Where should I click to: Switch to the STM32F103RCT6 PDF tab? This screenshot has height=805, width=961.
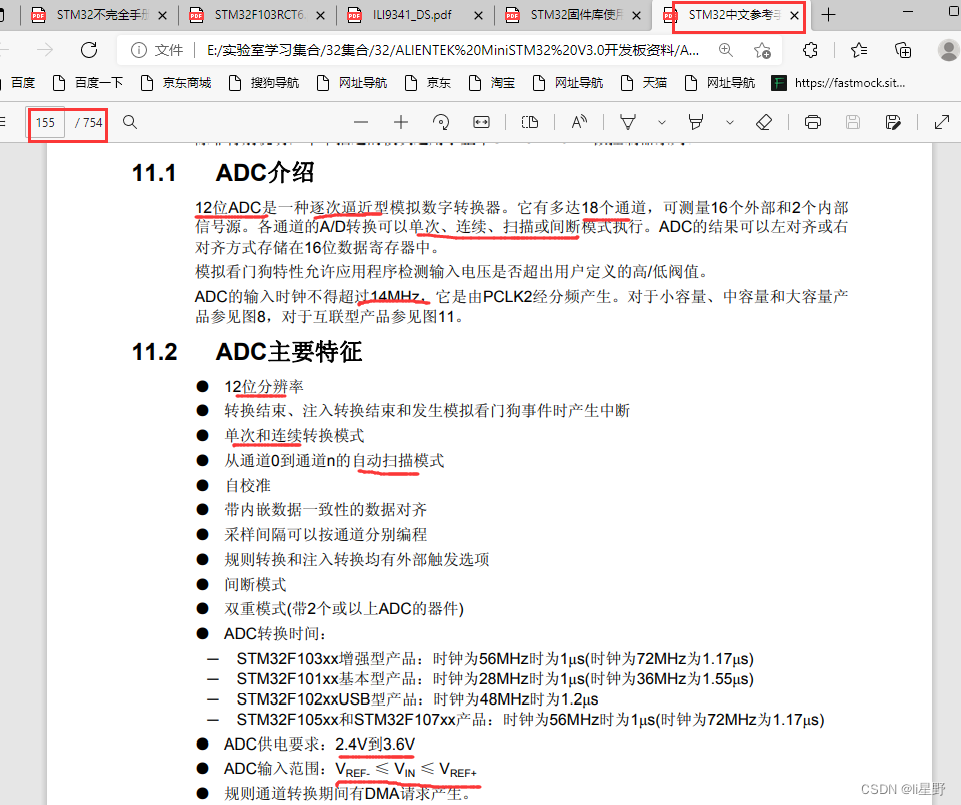click(257, 15)
